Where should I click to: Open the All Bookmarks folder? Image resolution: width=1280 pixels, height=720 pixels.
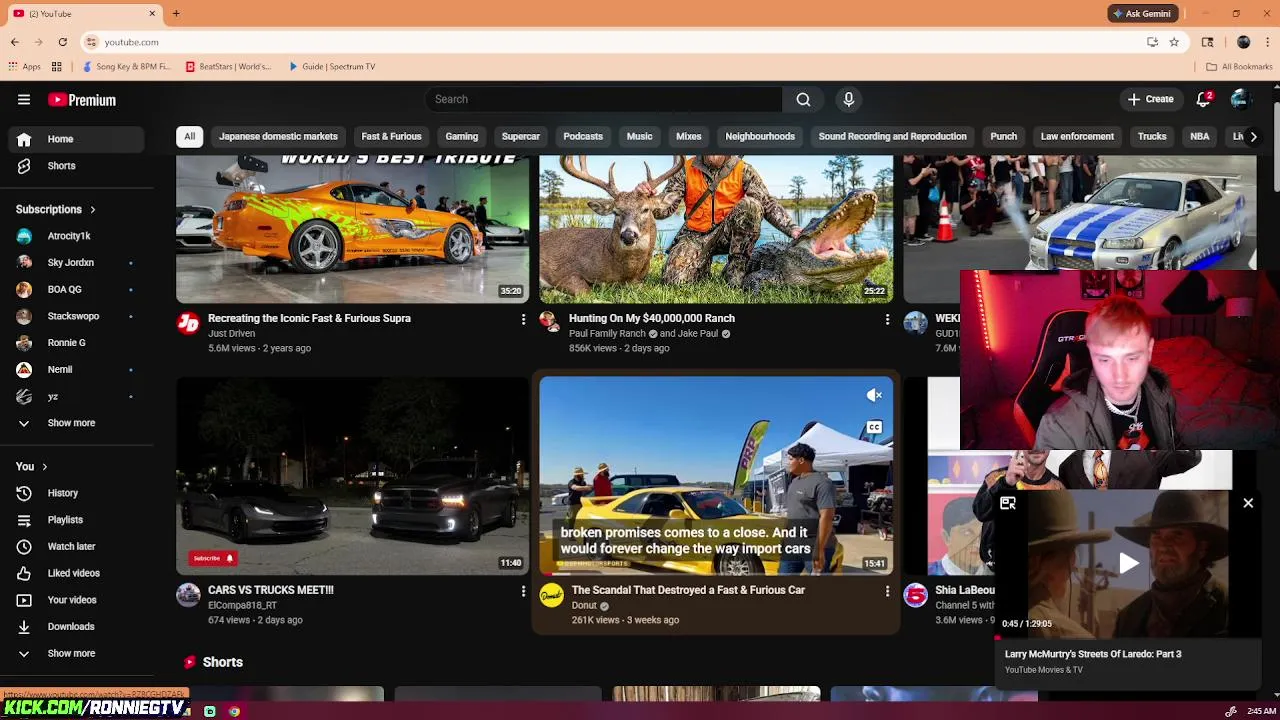coord(1239,66)
